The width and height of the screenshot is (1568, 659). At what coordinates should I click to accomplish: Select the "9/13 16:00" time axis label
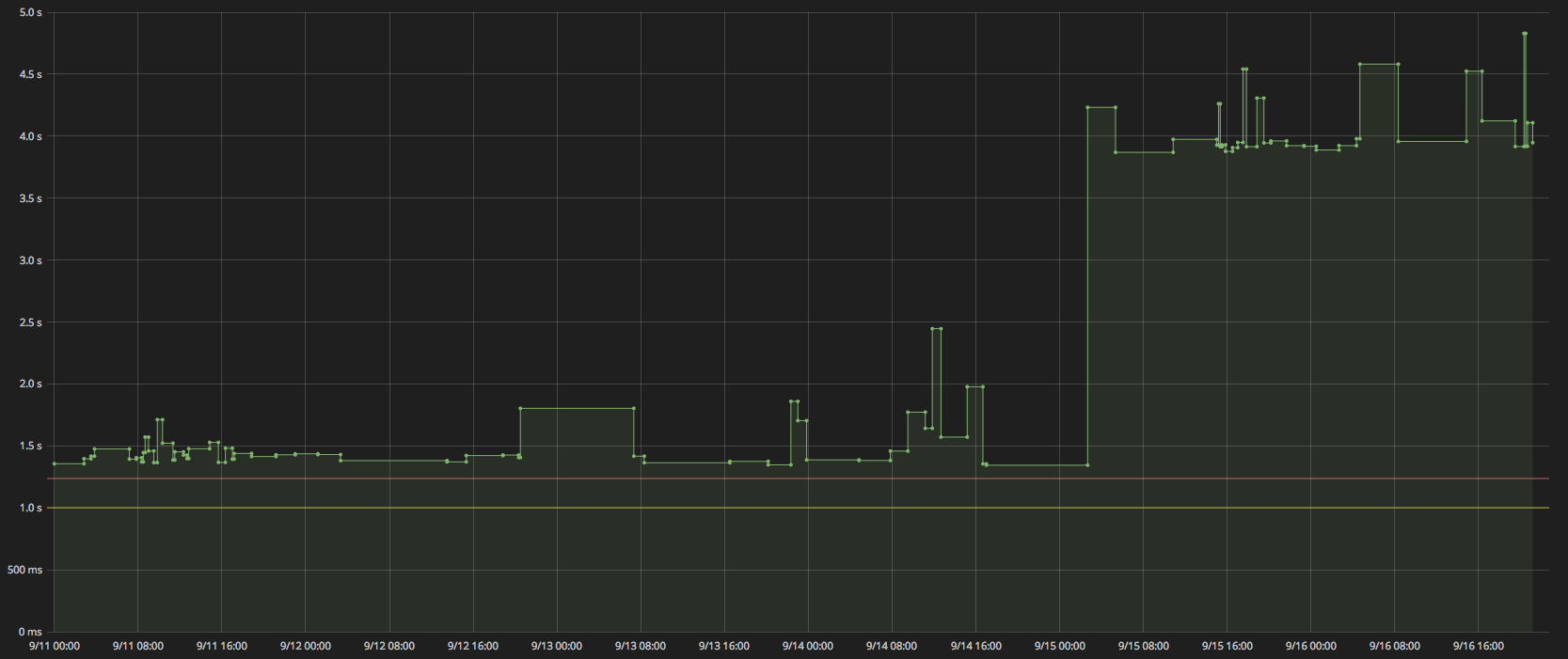(x=724, y=646)
